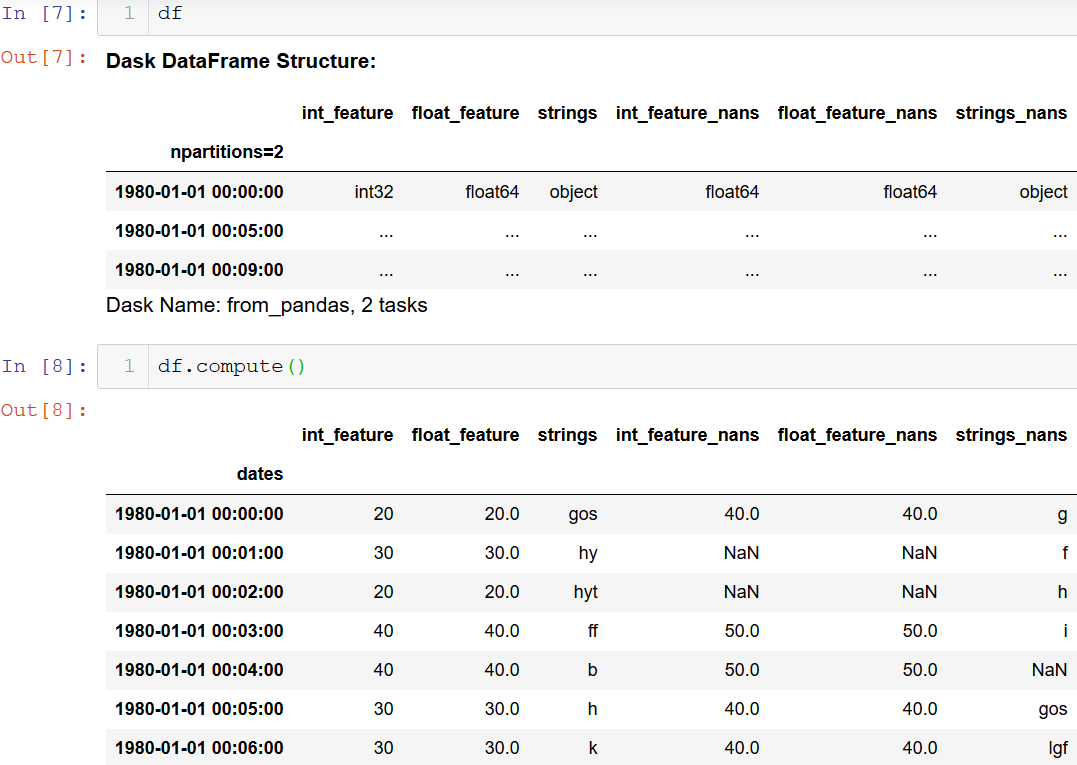Viewport: 1077px width, 765px height.
Task: Select the Out[8] prompt label
Action: tap(45, 411)
